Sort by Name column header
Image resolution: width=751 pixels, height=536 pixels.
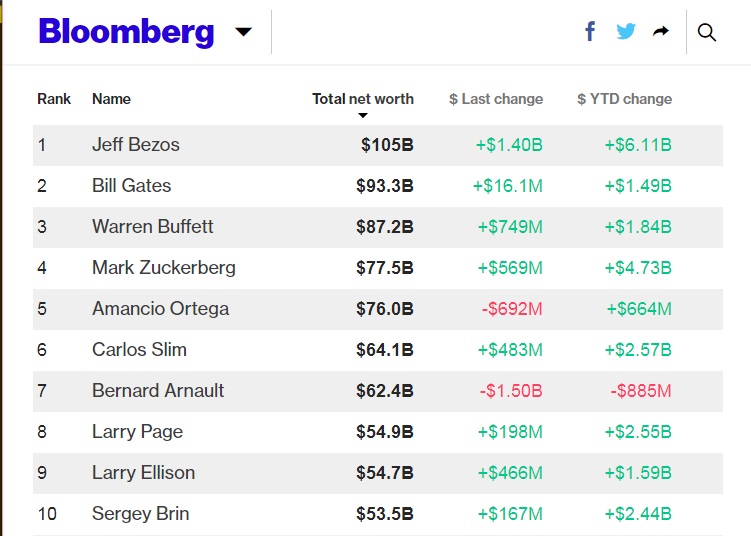click(x=111, y=99)
